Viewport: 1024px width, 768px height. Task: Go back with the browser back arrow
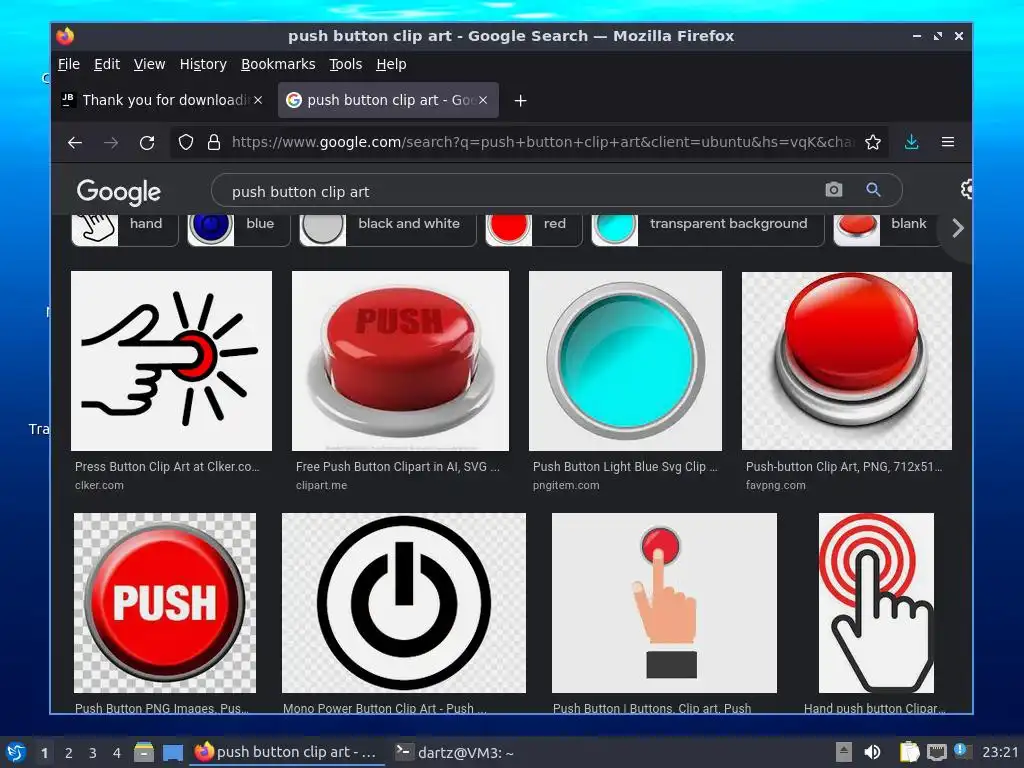point(75,142)
